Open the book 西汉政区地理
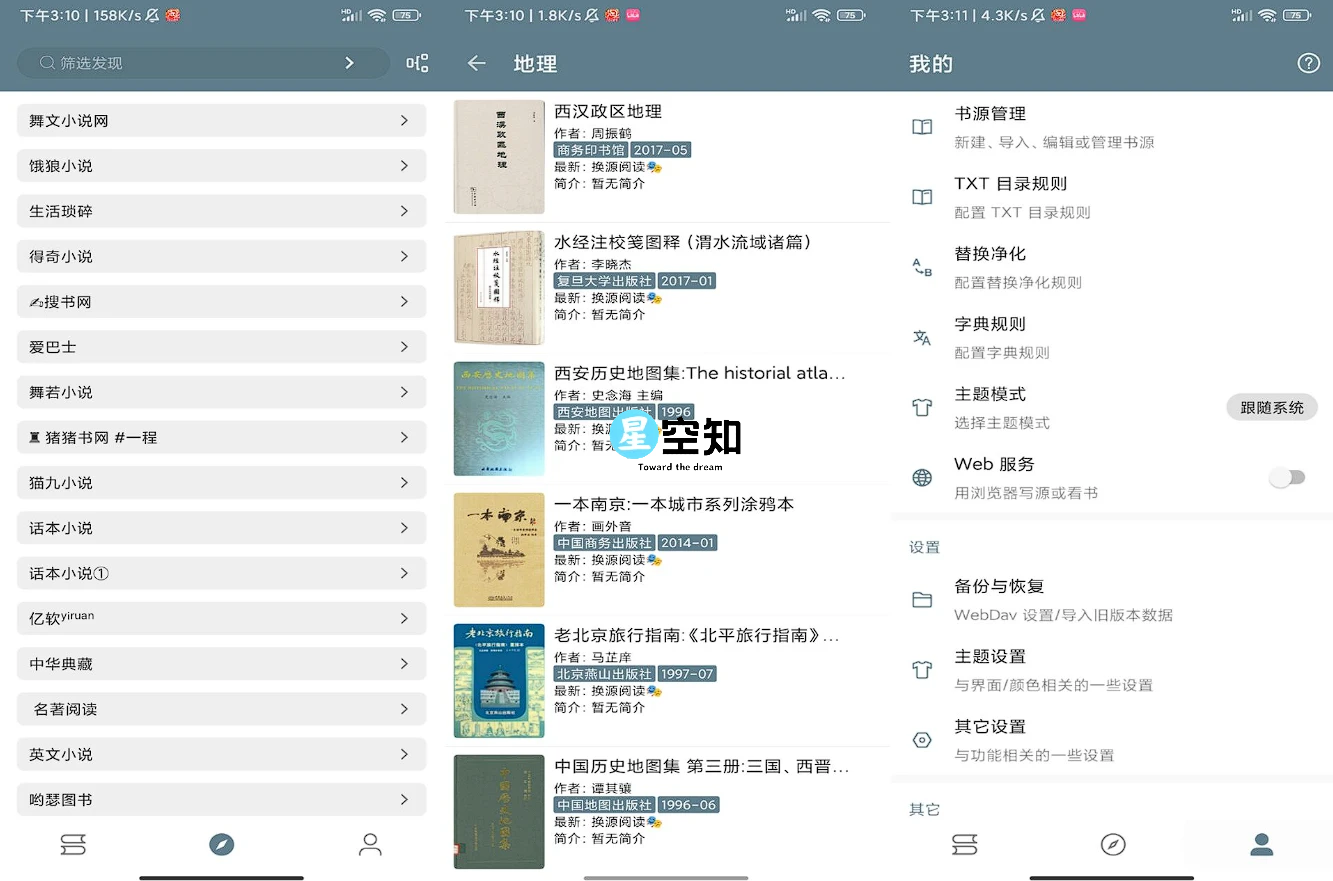The width and height of the screenshot is (1333, 881). (x=608, y=112)
